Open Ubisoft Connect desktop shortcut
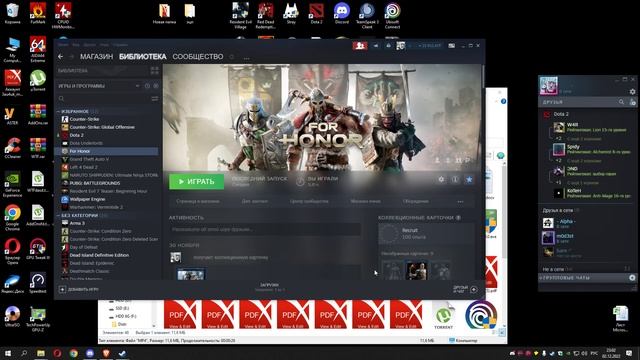640x360 pixels. click(393, 16)
